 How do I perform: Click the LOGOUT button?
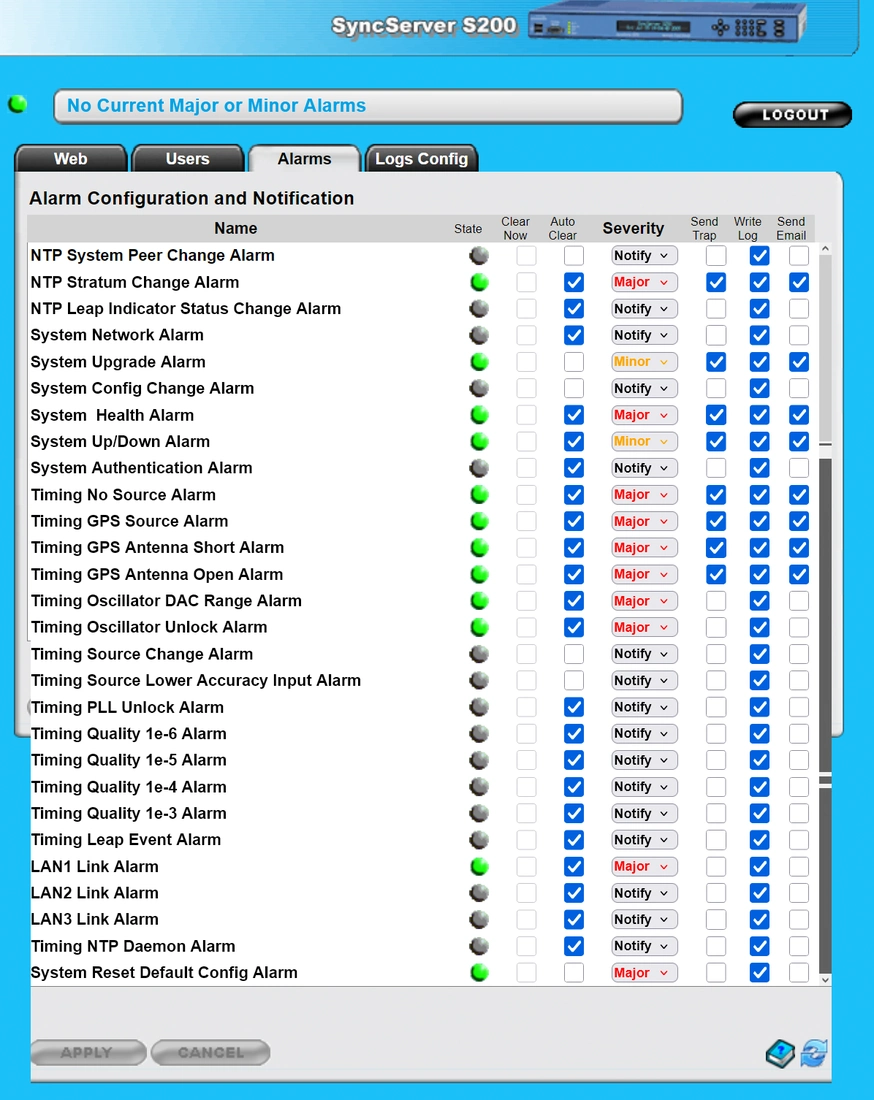(x=793, y=115)
